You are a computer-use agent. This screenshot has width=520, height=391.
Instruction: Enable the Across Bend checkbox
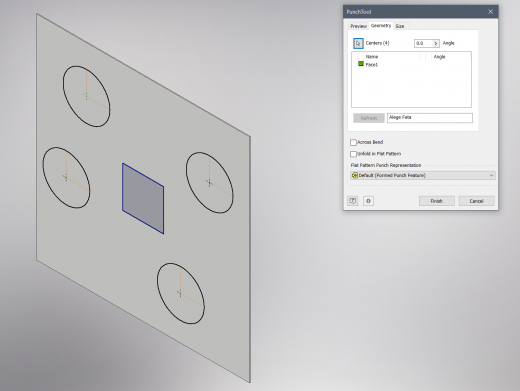353,142
